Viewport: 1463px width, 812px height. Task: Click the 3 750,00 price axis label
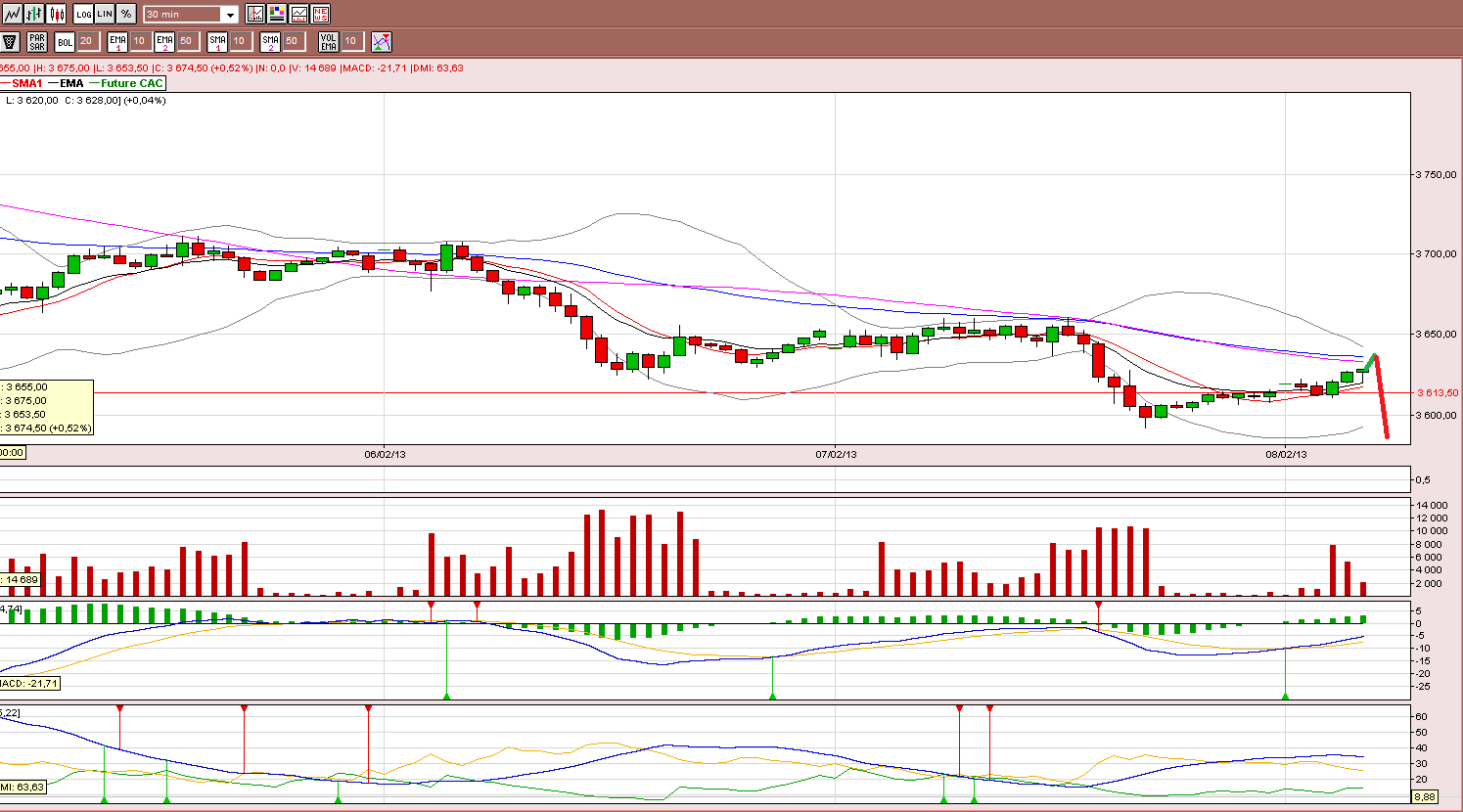[x=1437, y=174]
